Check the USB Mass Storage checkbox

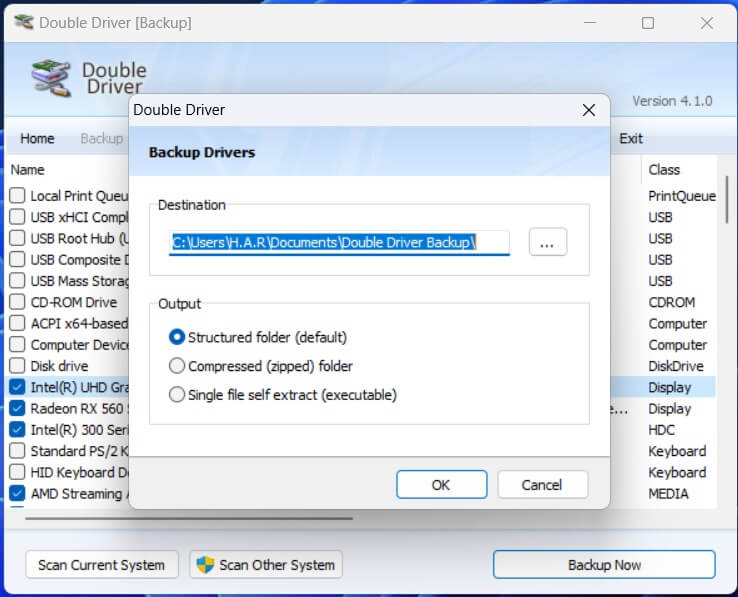[x=17, y=281]
